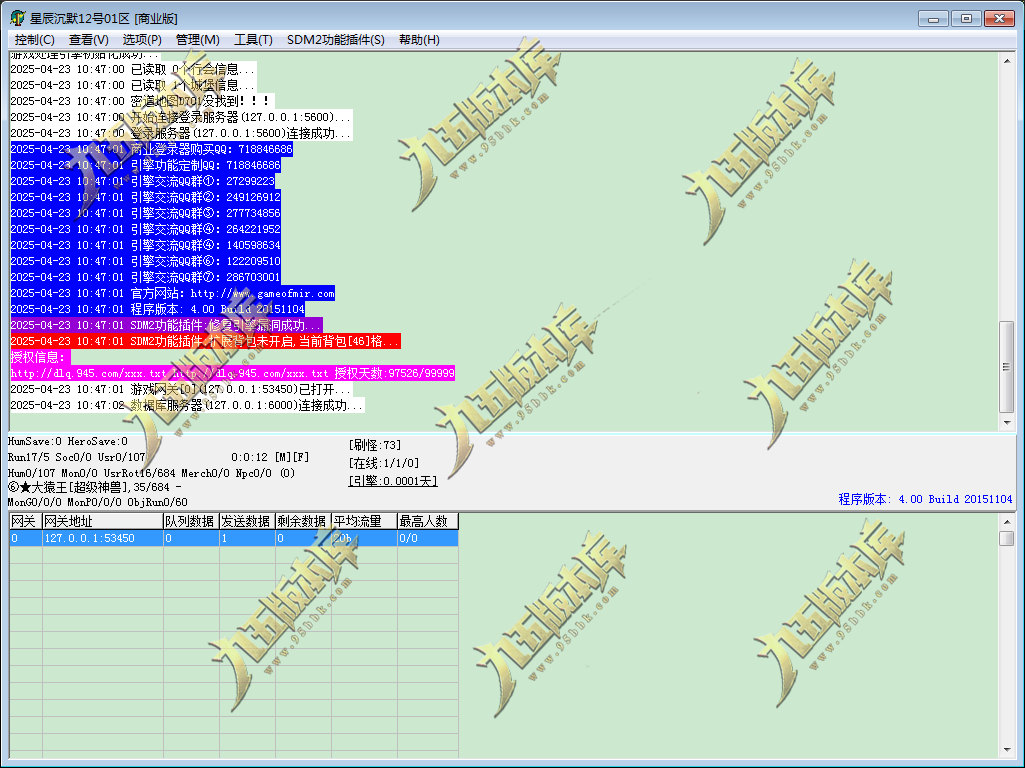This screenshot has height=768, width=1025.
Task: Click the [在线:1/1/0] status text
Action: [x=384, y=463]
